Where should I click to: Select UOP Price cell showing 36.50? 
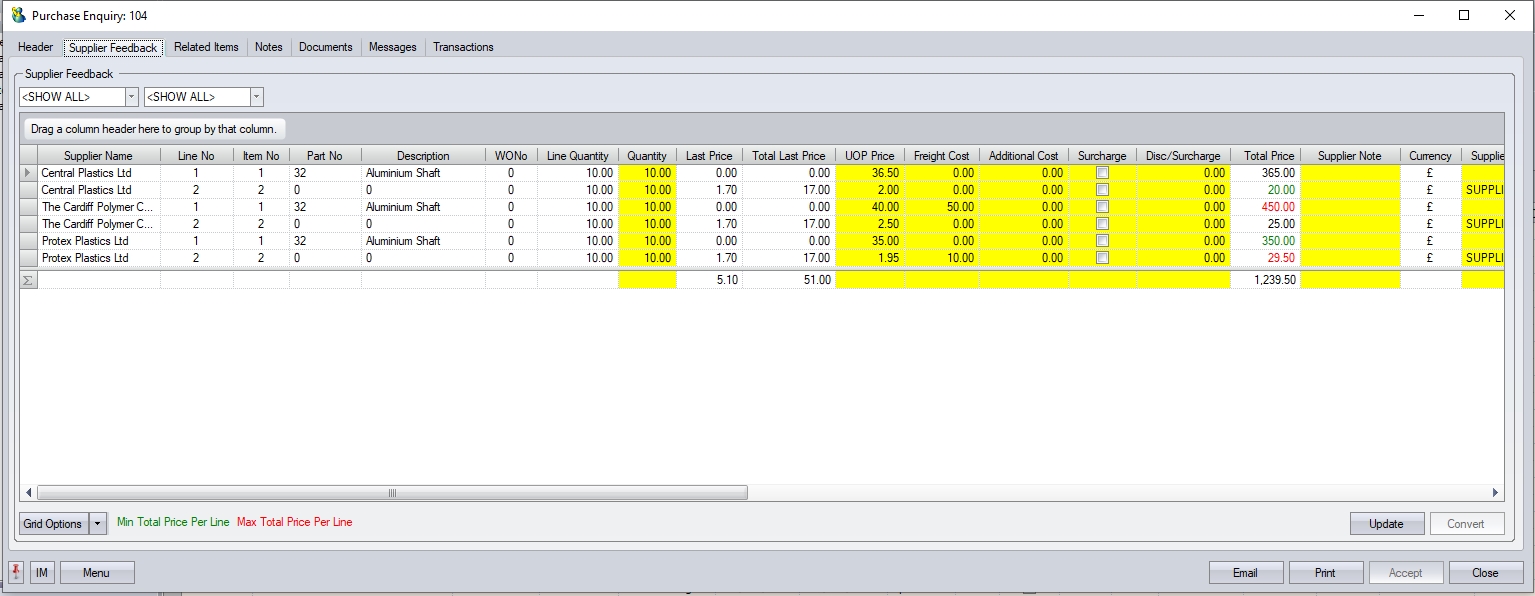[869, 173]
